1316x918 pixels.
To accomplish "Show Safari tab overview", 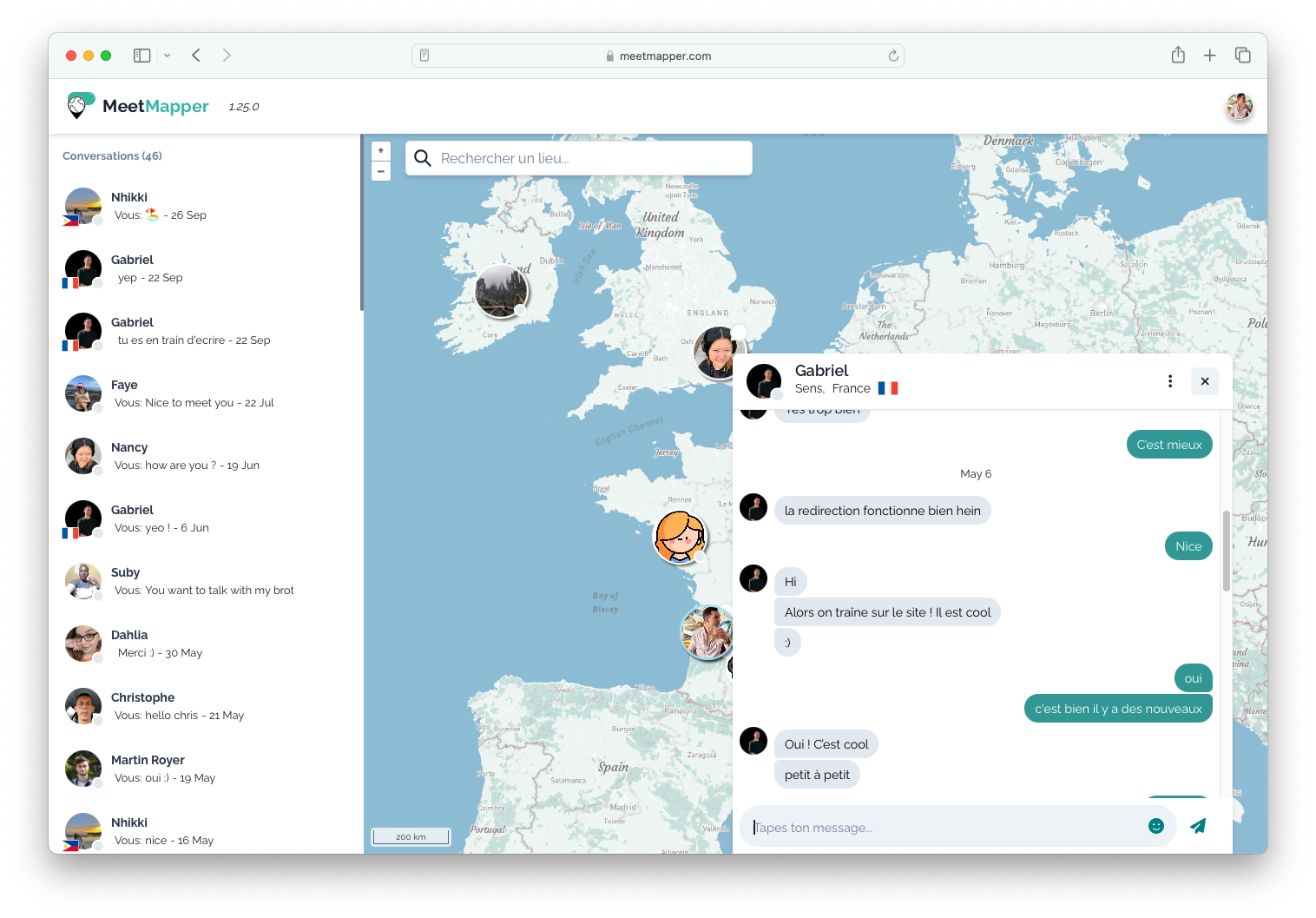I will click(1242, 56).
